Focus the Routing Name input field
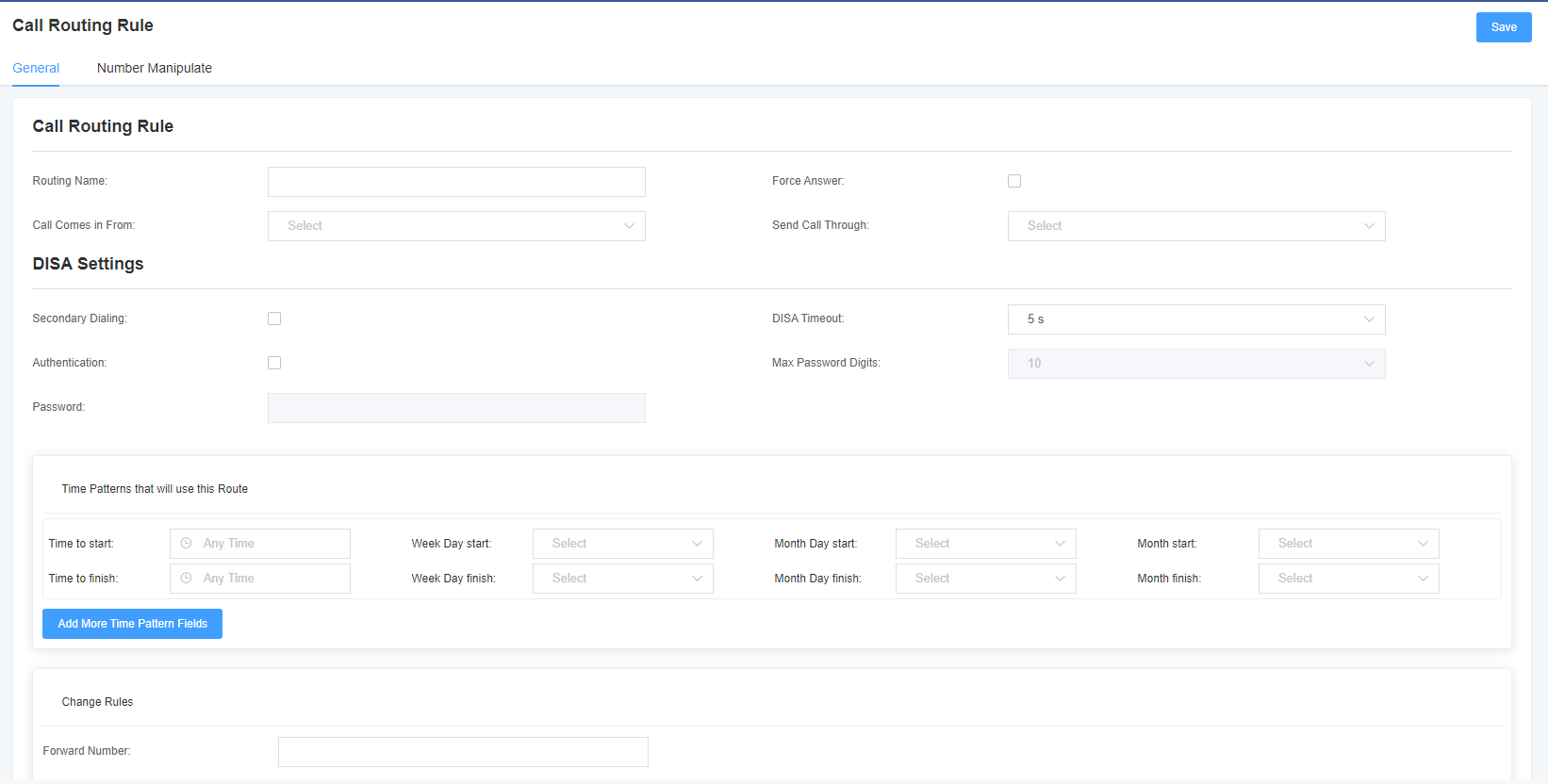The height and width of the screenshot is (784, 1548). (456, 182)
